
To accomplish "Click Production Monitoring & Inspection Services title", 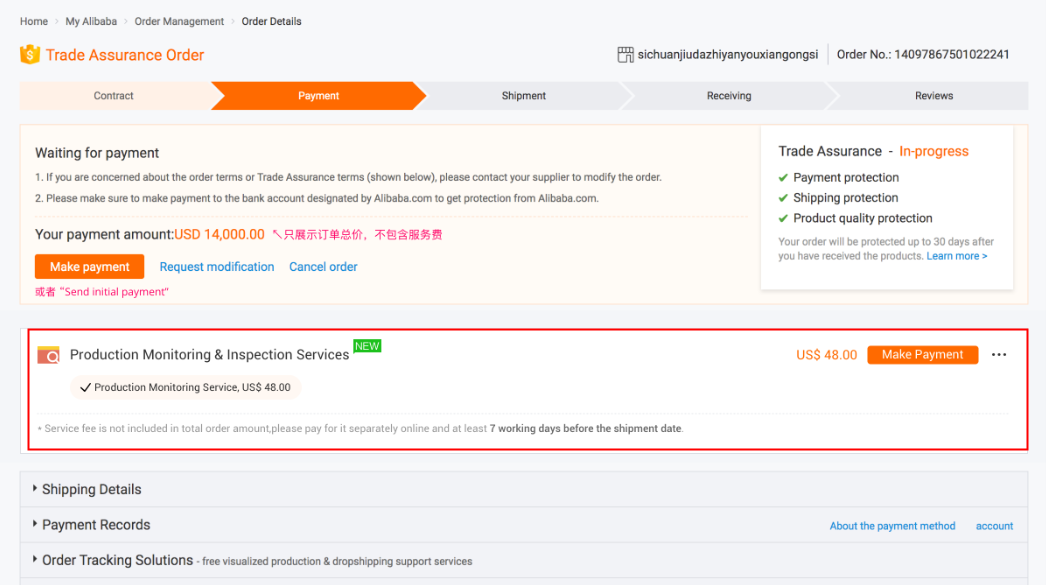I will click(209, 355).
